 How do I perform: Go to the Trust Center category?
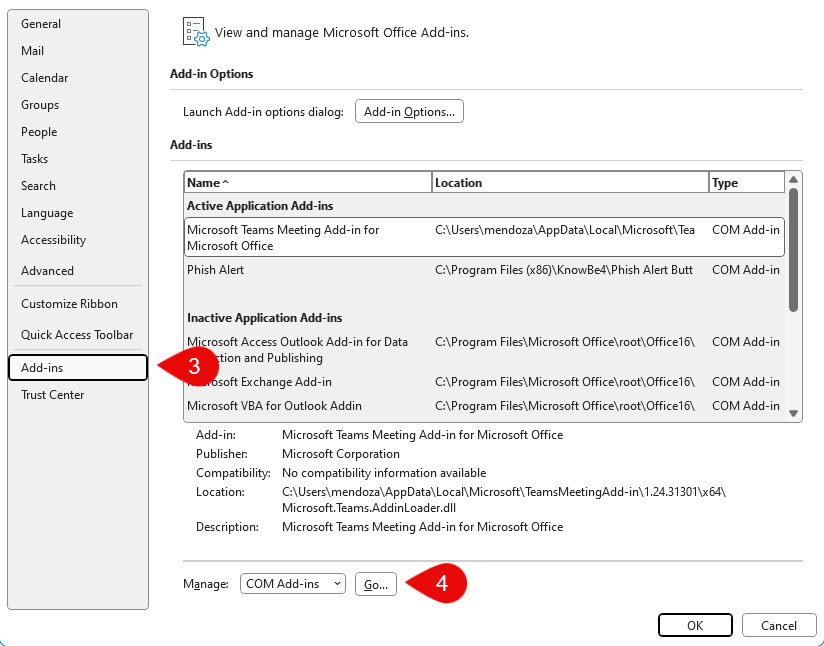point(53,395)
